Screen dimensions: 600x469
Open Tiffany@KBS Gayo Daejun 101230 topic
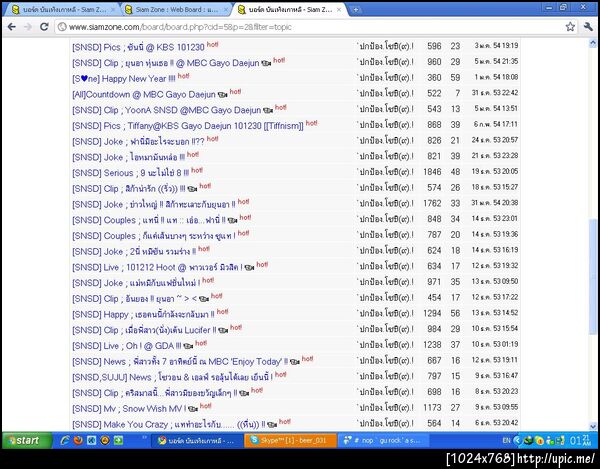(x=188, y=126)
